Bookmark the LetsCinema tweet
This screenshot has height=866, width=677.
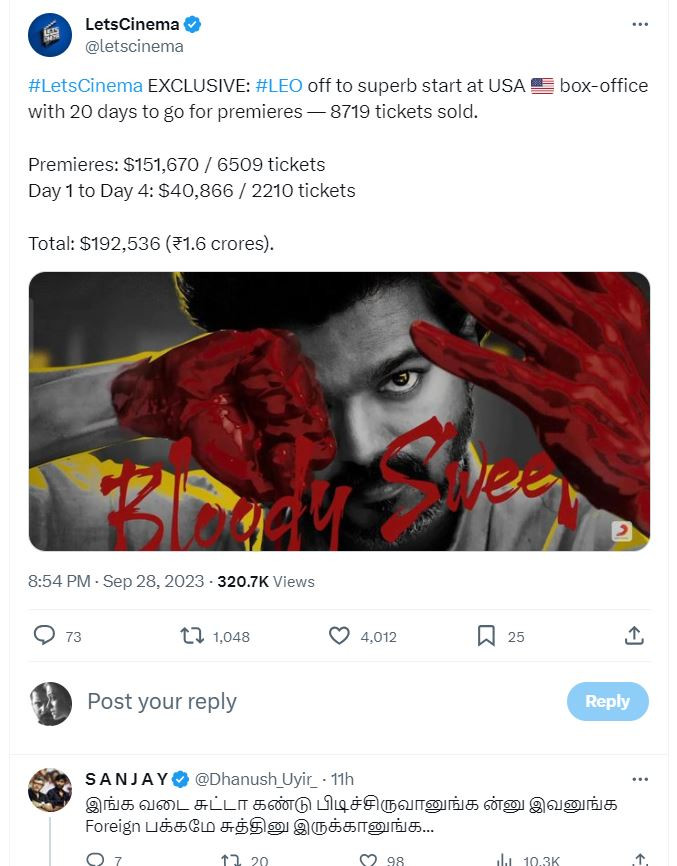tap(486, 635)
